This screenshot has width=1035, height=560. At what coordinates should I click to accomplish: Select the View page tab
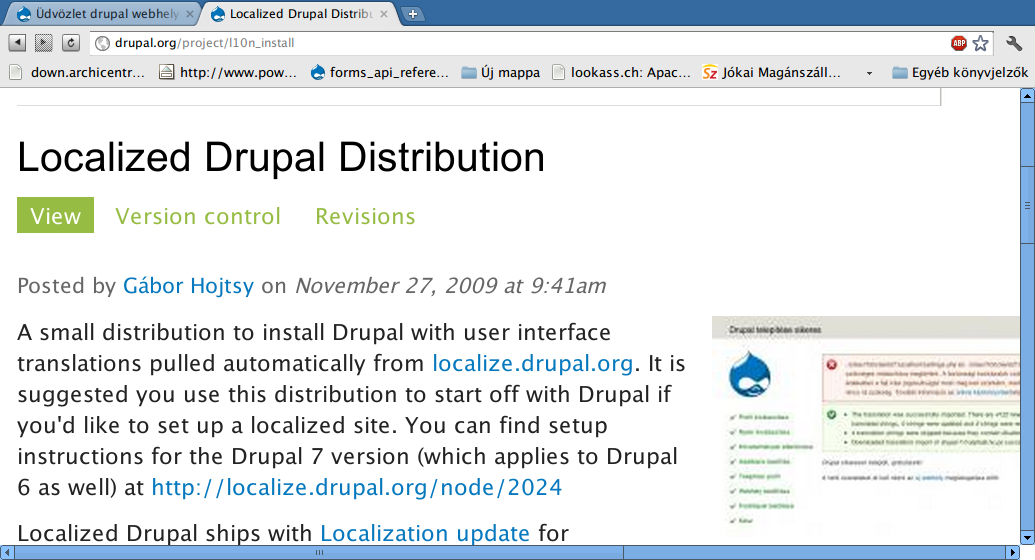click(x=55, y=215)
